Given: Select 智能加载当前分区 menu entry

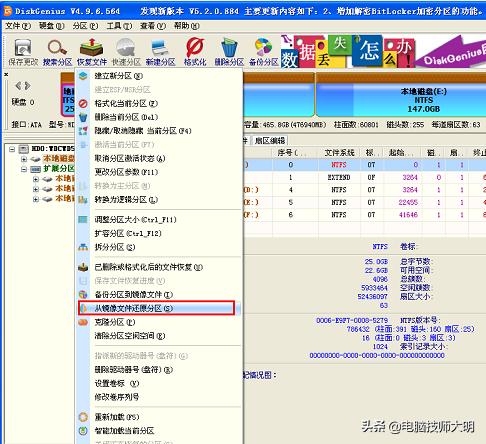Looking at the screenshot, I should (159, 431).
